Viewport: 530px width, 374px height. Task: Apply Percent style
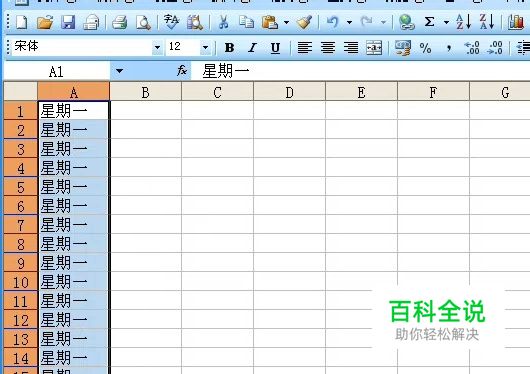(425, 48)
